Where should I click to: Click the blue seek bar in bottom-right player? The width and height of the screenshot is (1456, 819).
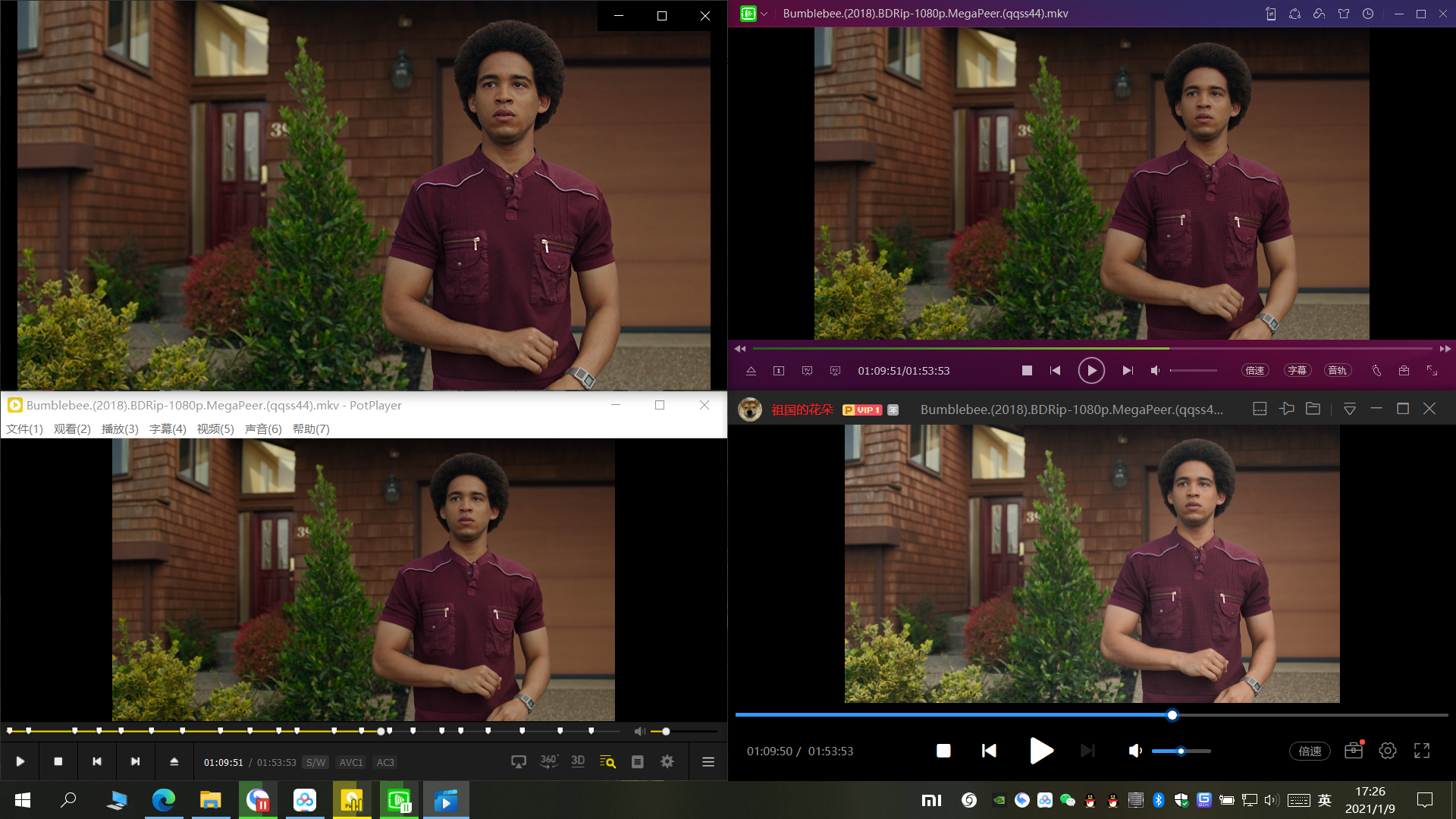(x=948, y=714)
